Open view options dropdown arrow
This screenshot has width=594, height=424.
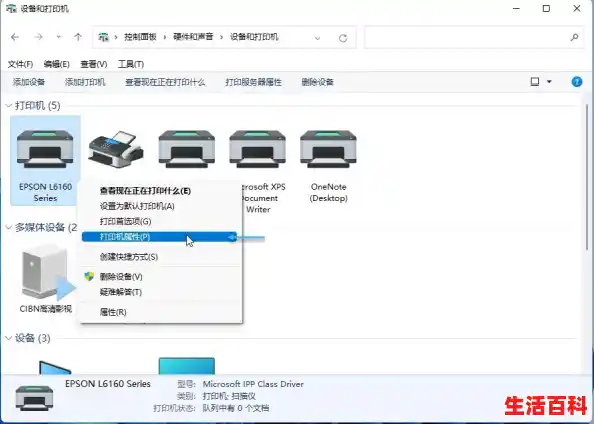(549, 81)
